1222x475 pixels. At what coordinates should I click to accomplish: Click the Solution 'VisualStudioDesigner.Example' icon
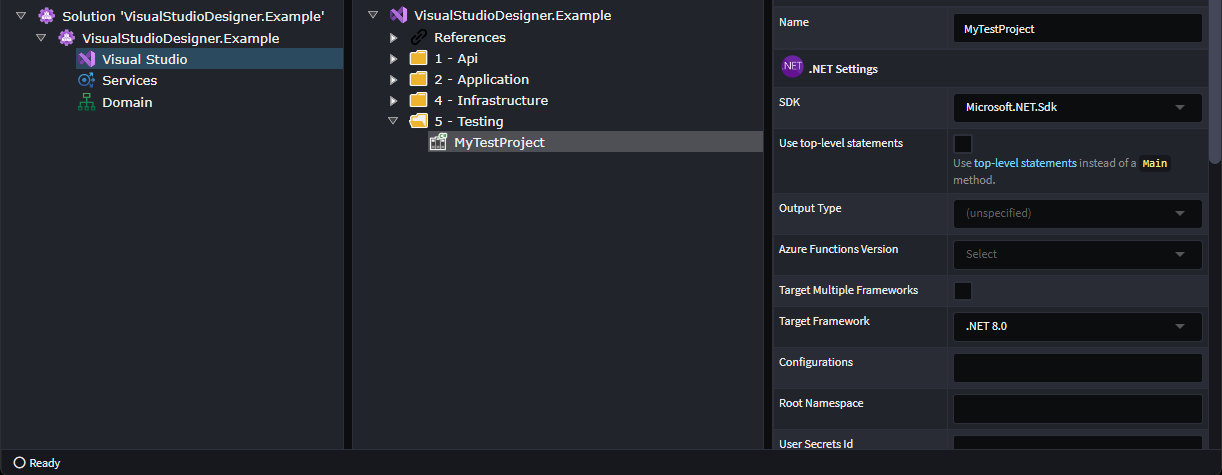(x=46, y=16)
